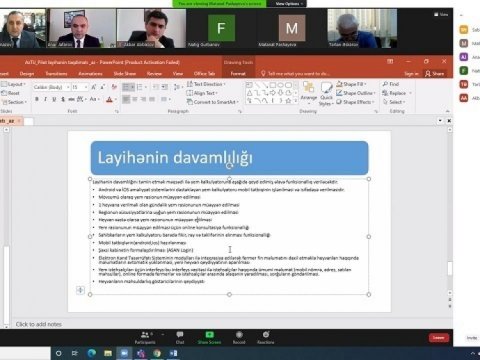Select the oval shape in the gallery

[281, 85]
